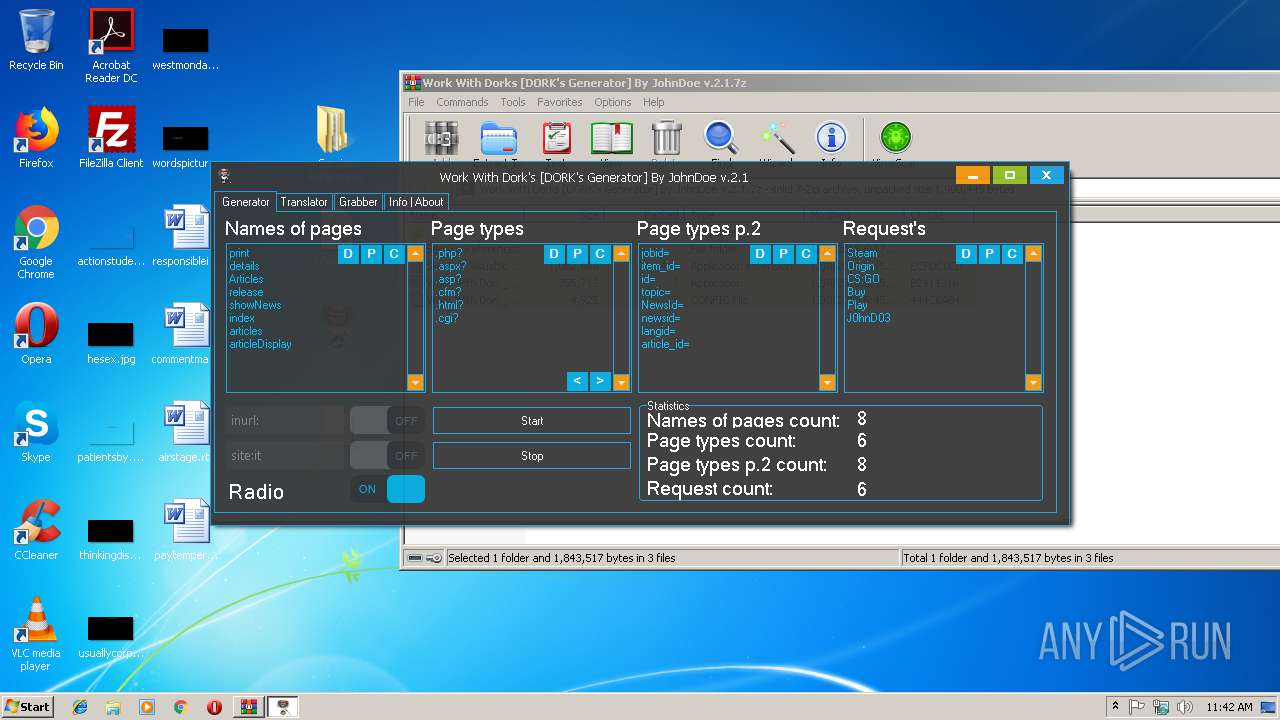Click the P button in Page types p.2
This screenshot has width=1280, height=720.
click(x=783, y=254)
